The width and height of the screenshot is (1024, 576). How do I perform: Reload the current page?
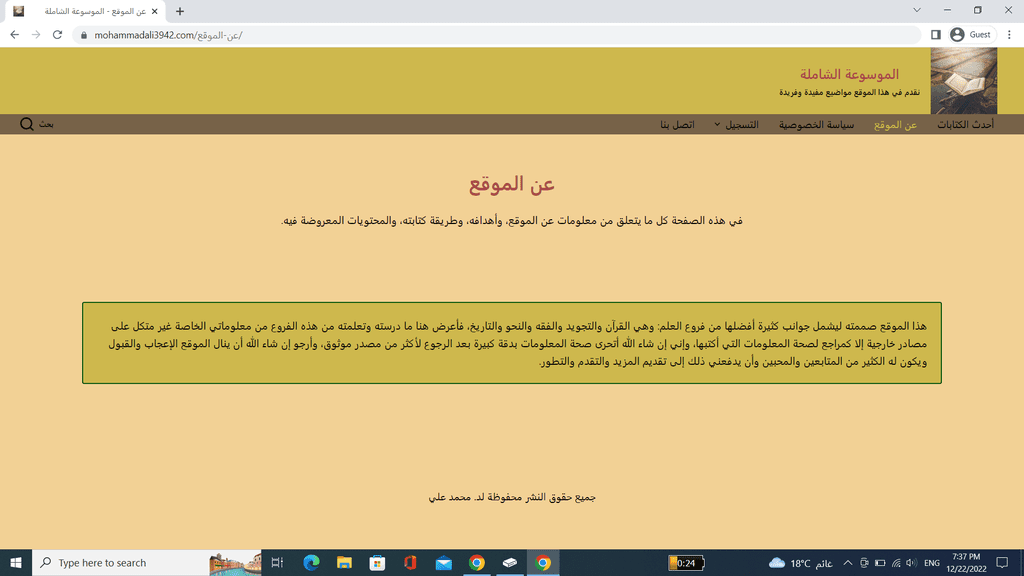(x=57, y=35)
